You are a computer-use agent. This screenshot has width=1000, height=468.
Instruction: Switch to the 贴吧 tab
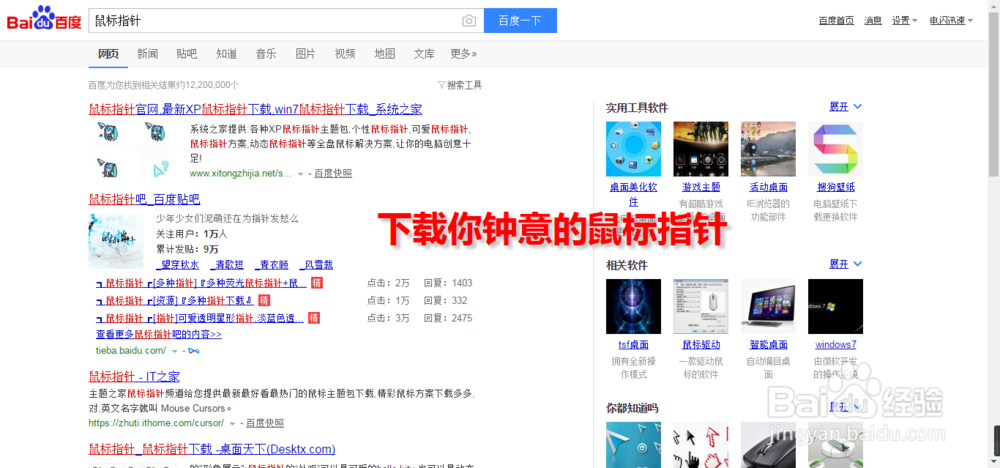pyautogui.click(x=187, y=54)
